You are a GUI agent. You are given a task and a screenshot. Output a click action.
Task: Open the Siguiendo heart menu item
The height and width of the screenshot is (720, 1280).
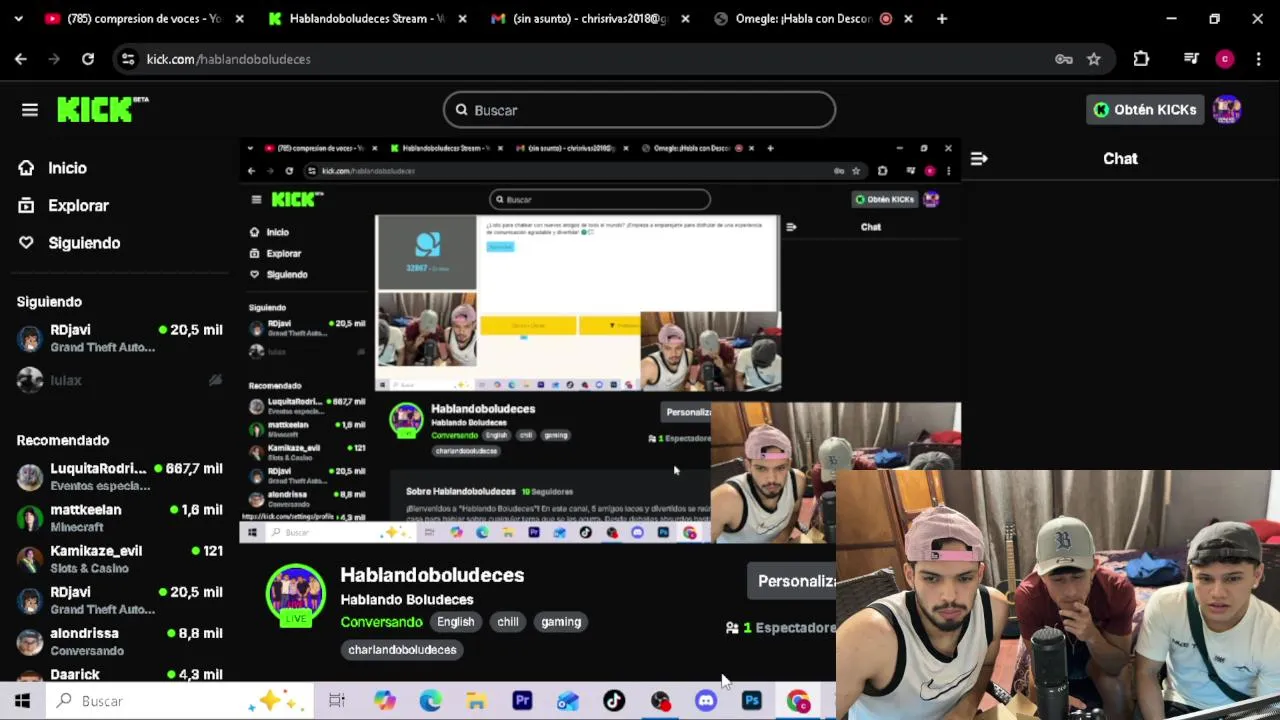[x=68, y=243]
